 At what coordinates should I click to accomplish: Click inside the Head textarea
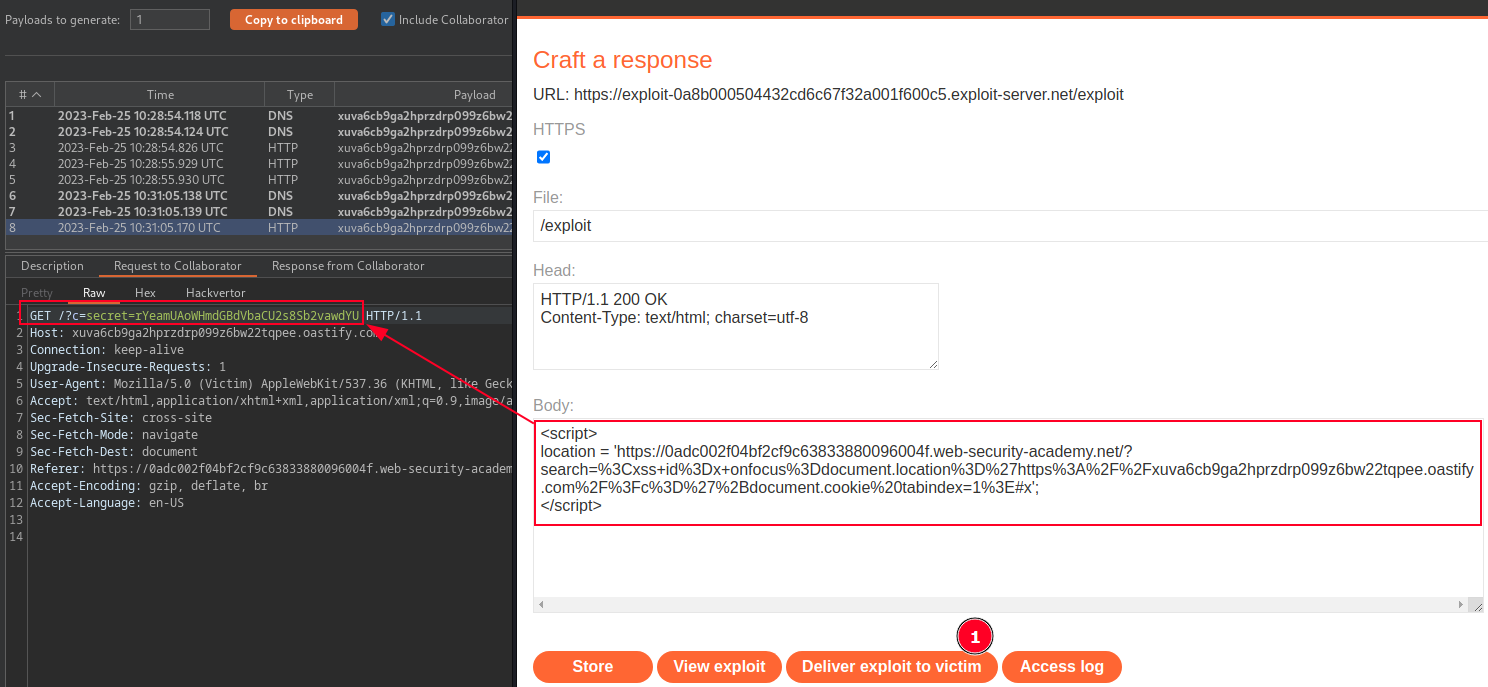(736, 326)
